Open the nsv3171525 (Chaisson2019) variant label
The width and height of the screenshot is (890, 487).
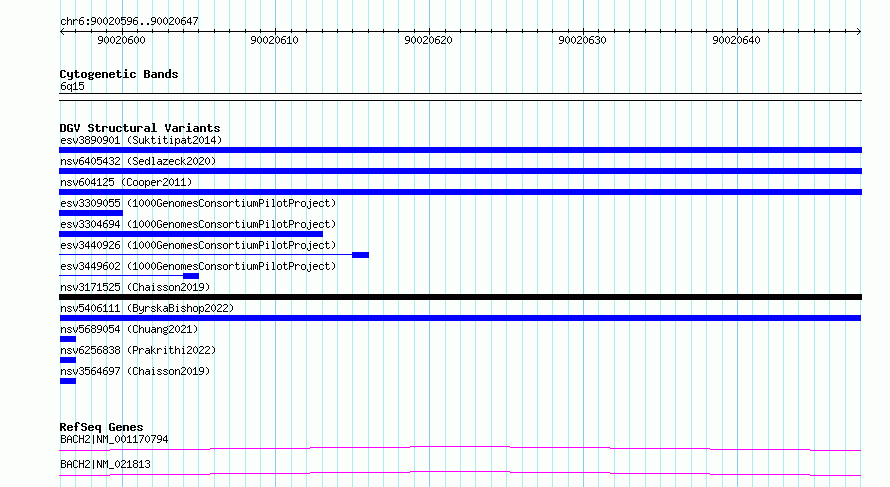(135, 287)
